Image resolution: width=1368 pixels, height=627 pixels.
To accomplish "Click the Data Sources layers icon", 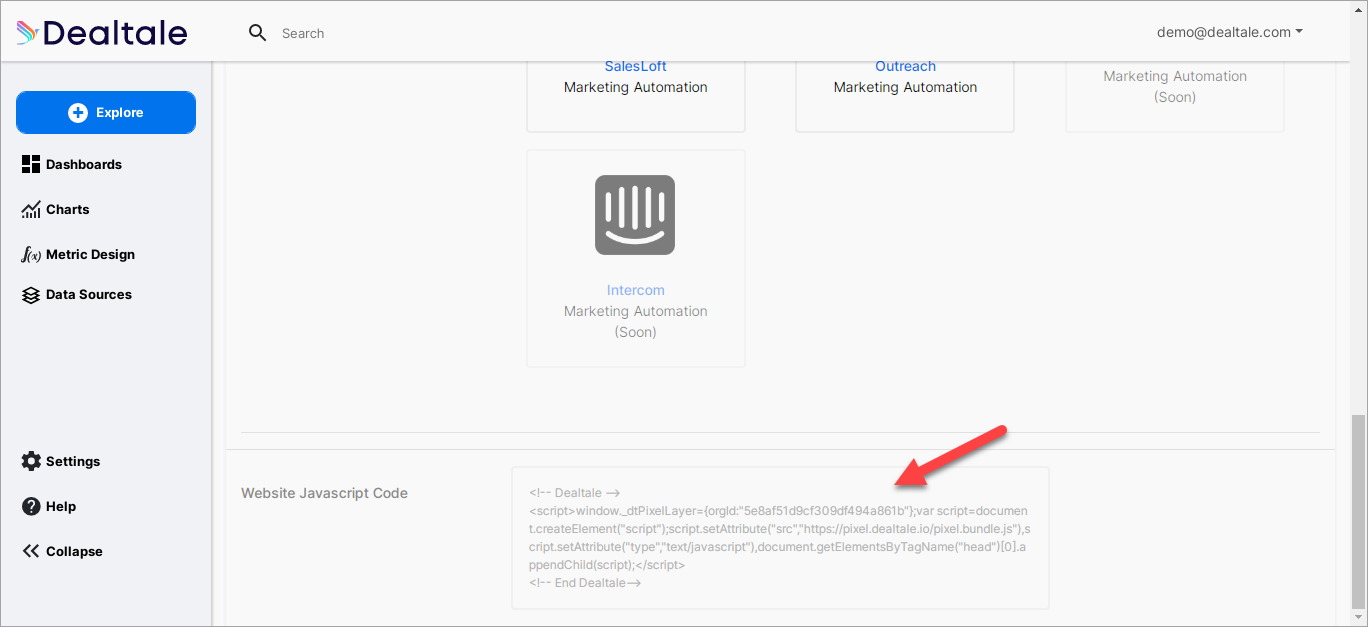I will point(31,295).
